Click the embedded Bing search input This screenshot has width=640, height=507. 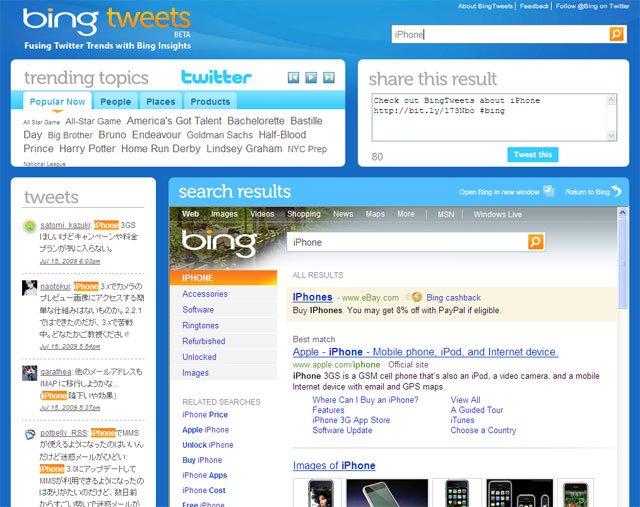tap(407, 242)
